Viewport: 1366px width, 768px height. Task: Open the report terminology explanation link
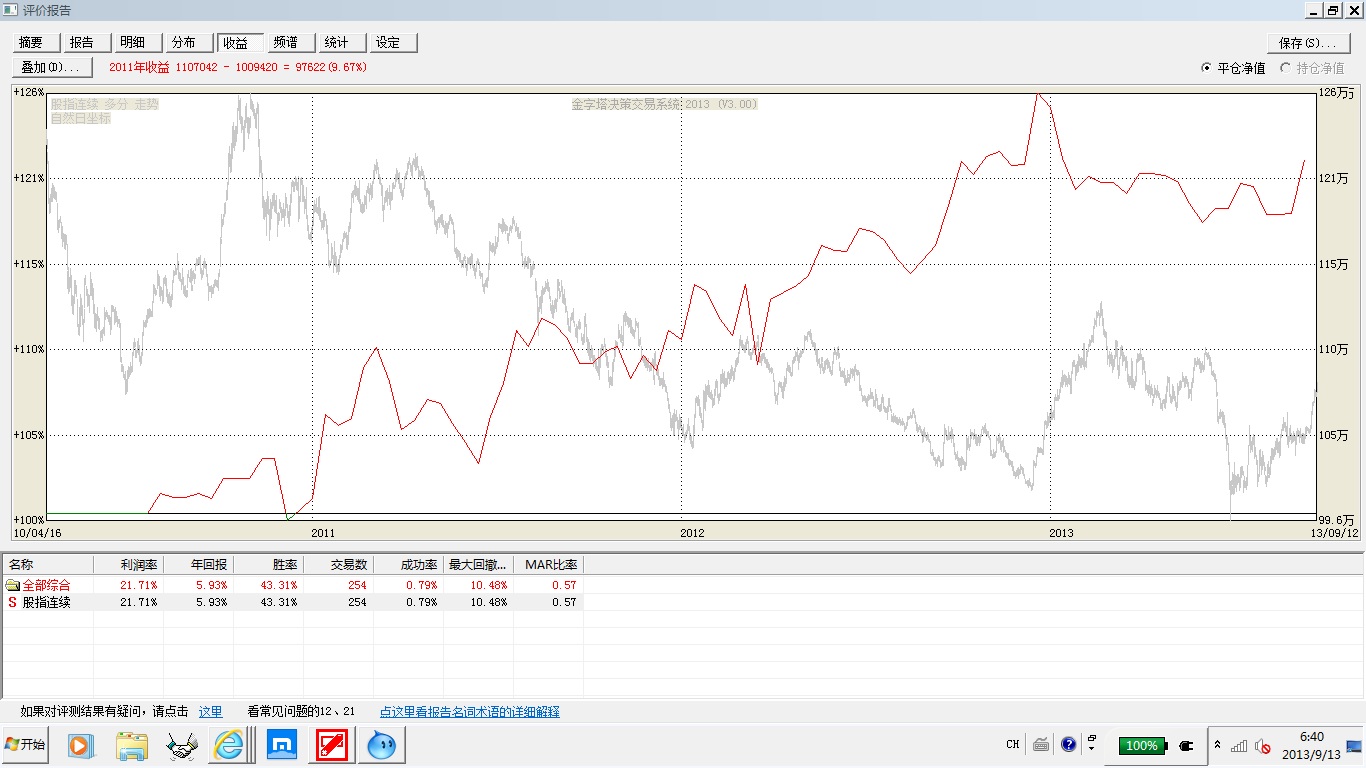469,712
